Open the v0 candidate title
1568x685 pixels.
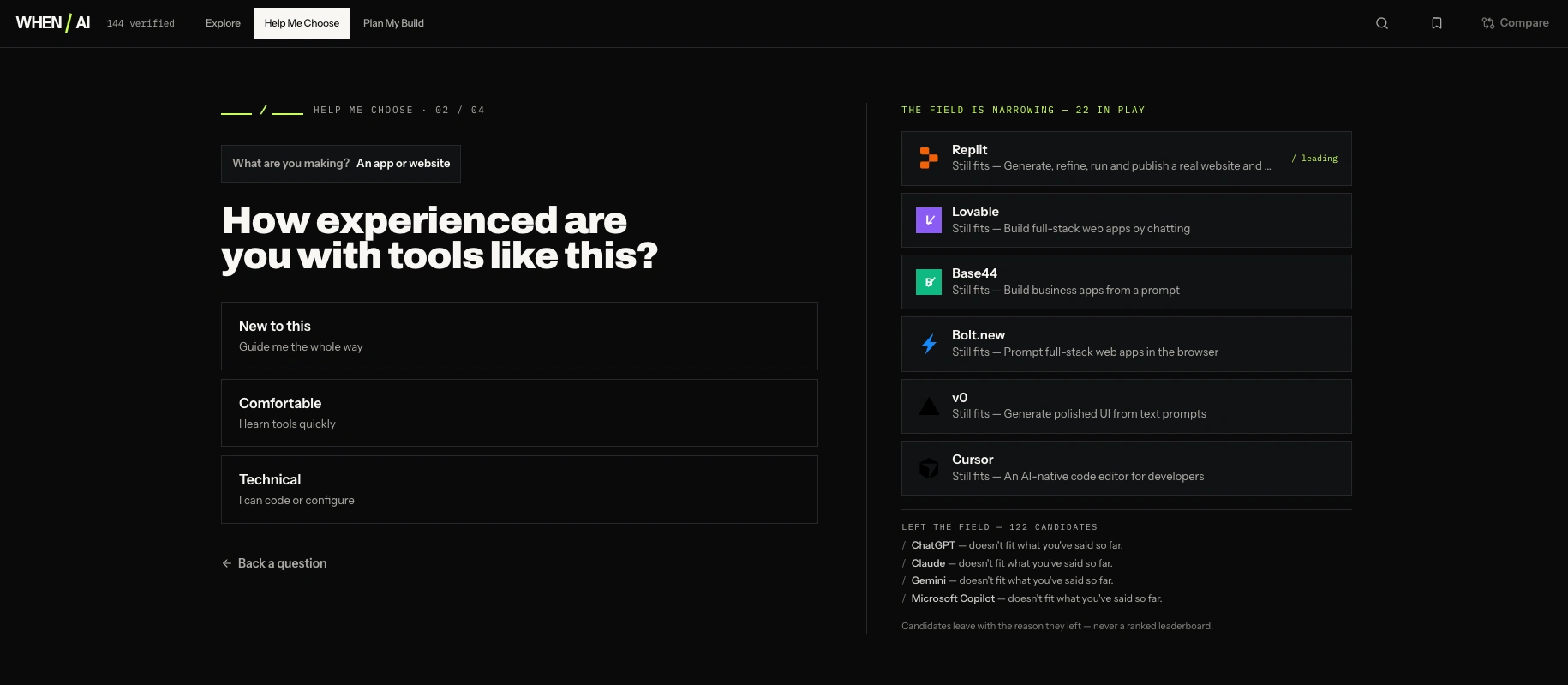tap(960, 398)
